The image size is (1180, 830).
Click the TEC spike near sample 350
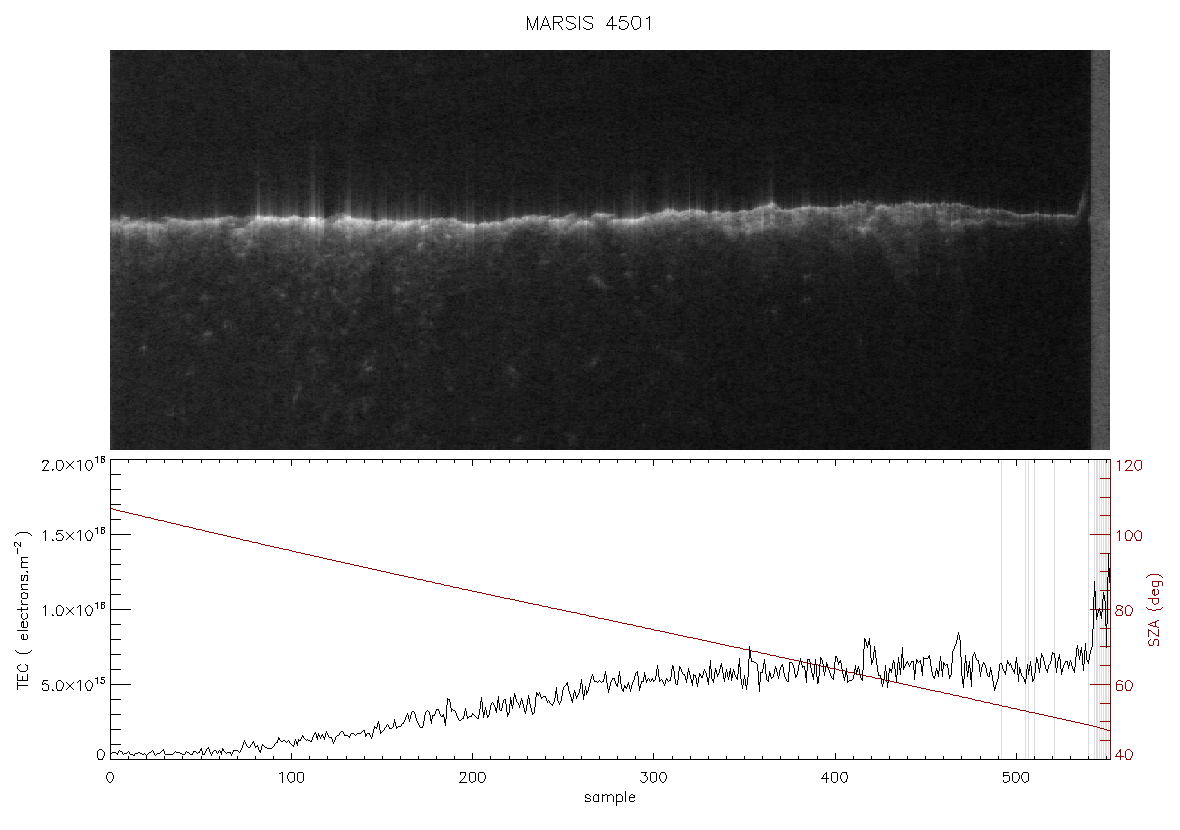click(x=750, y=653)
